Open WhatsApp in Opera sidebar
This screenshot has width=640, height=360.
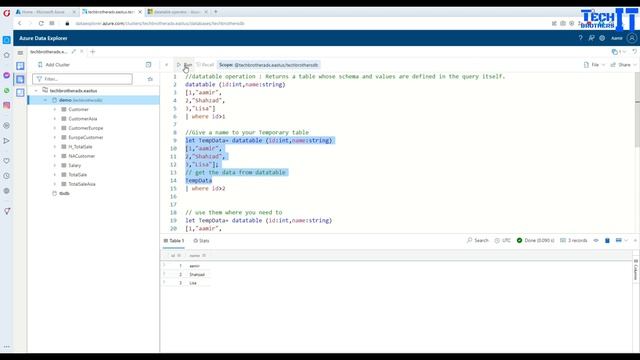[x=7, y=90]
